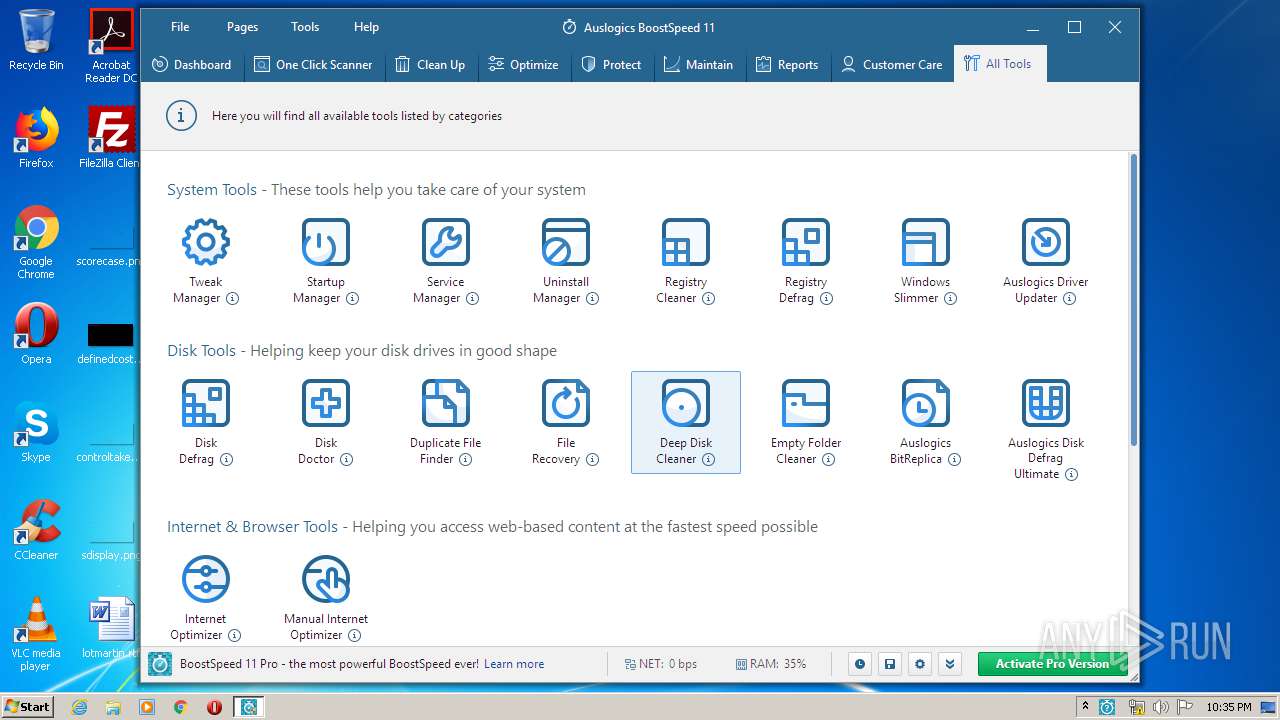Launch Auslogics Driver Updater
Viewport: 1280px width, 720px height.
1046,262
